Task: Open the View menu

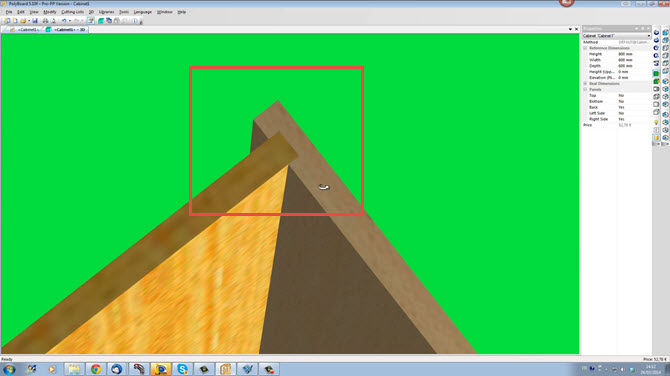Action: click(34, 12)
